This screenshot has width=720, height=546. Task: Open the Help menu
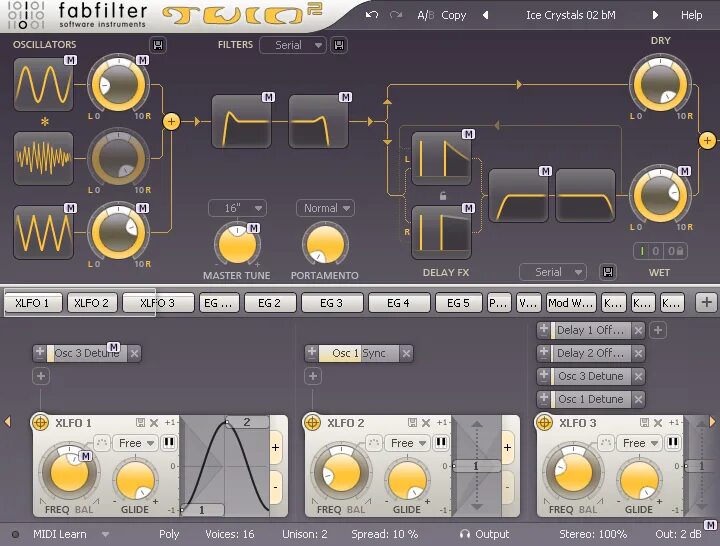[x=691, y=15]
